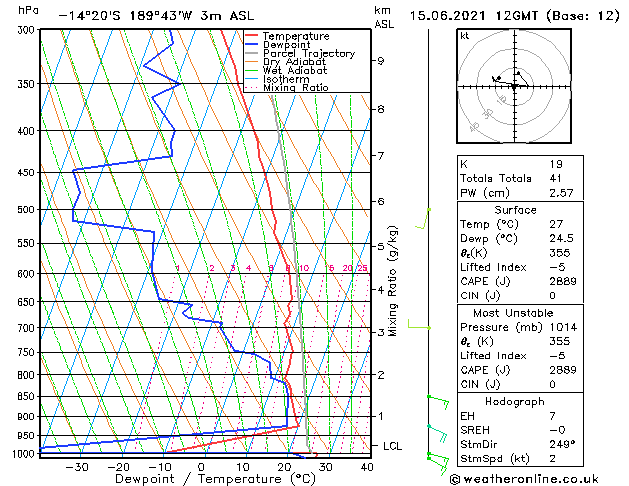
Task: Click the hodograph center point
Action: pos(514,86)
